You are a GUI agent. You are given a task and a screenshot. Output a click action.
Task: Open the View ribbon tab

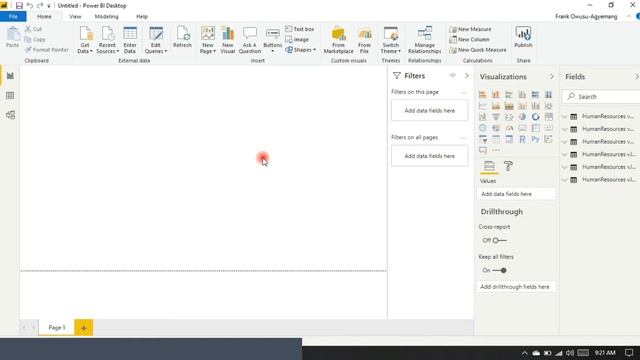(75, 16)
